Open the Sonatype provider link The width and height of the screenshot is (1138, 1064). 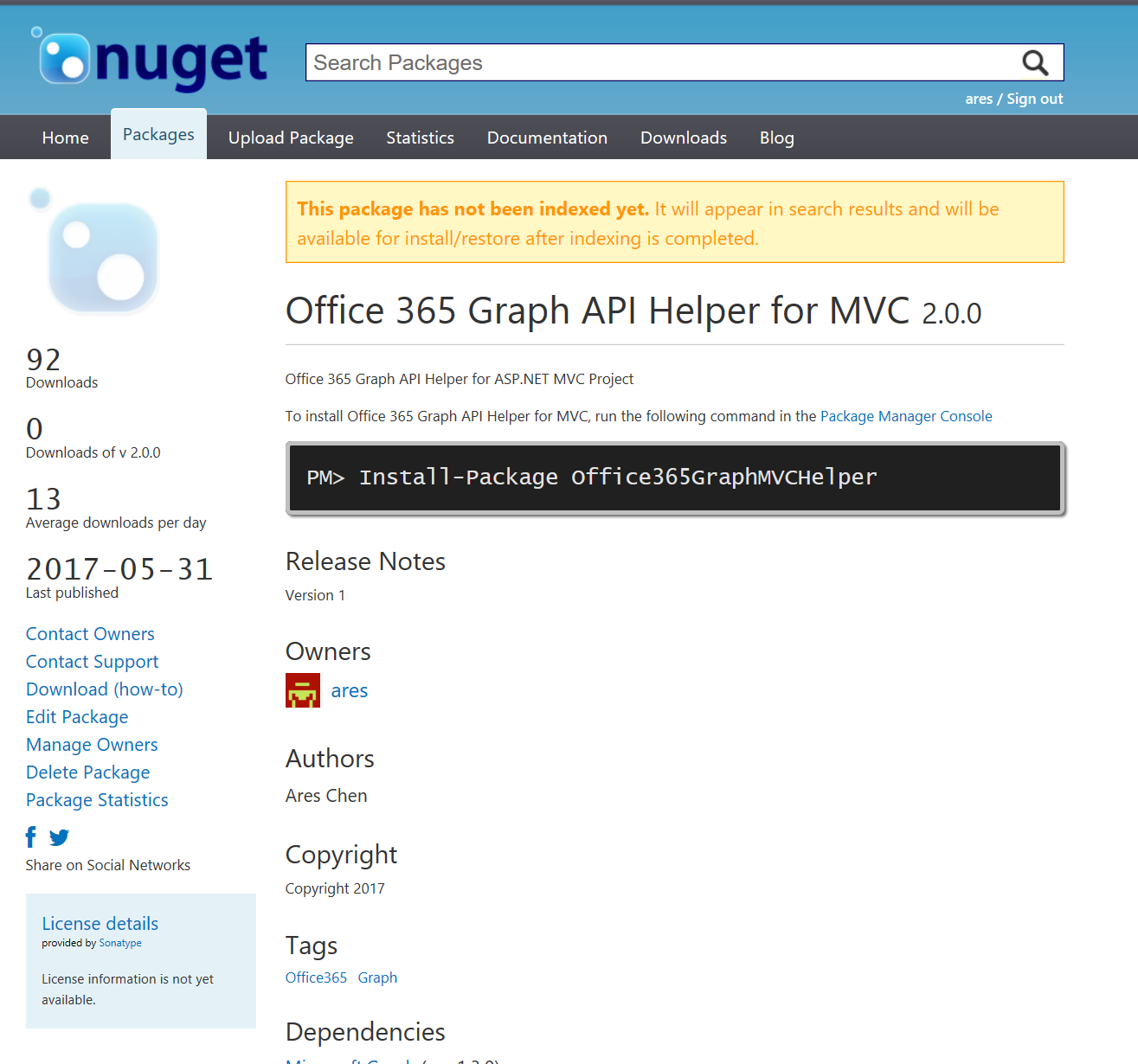click(x=120, y=943)
